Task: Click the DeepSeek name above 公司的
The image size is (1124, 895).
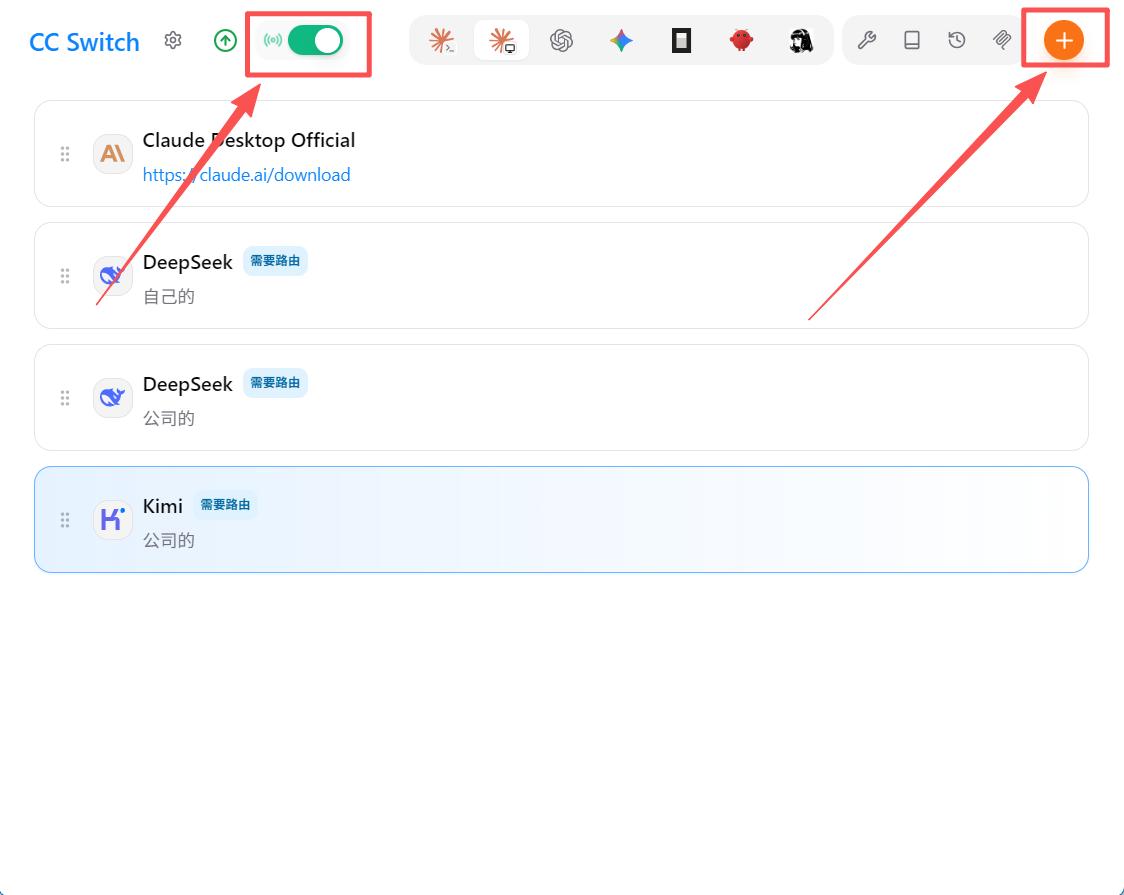Action: 188,384
